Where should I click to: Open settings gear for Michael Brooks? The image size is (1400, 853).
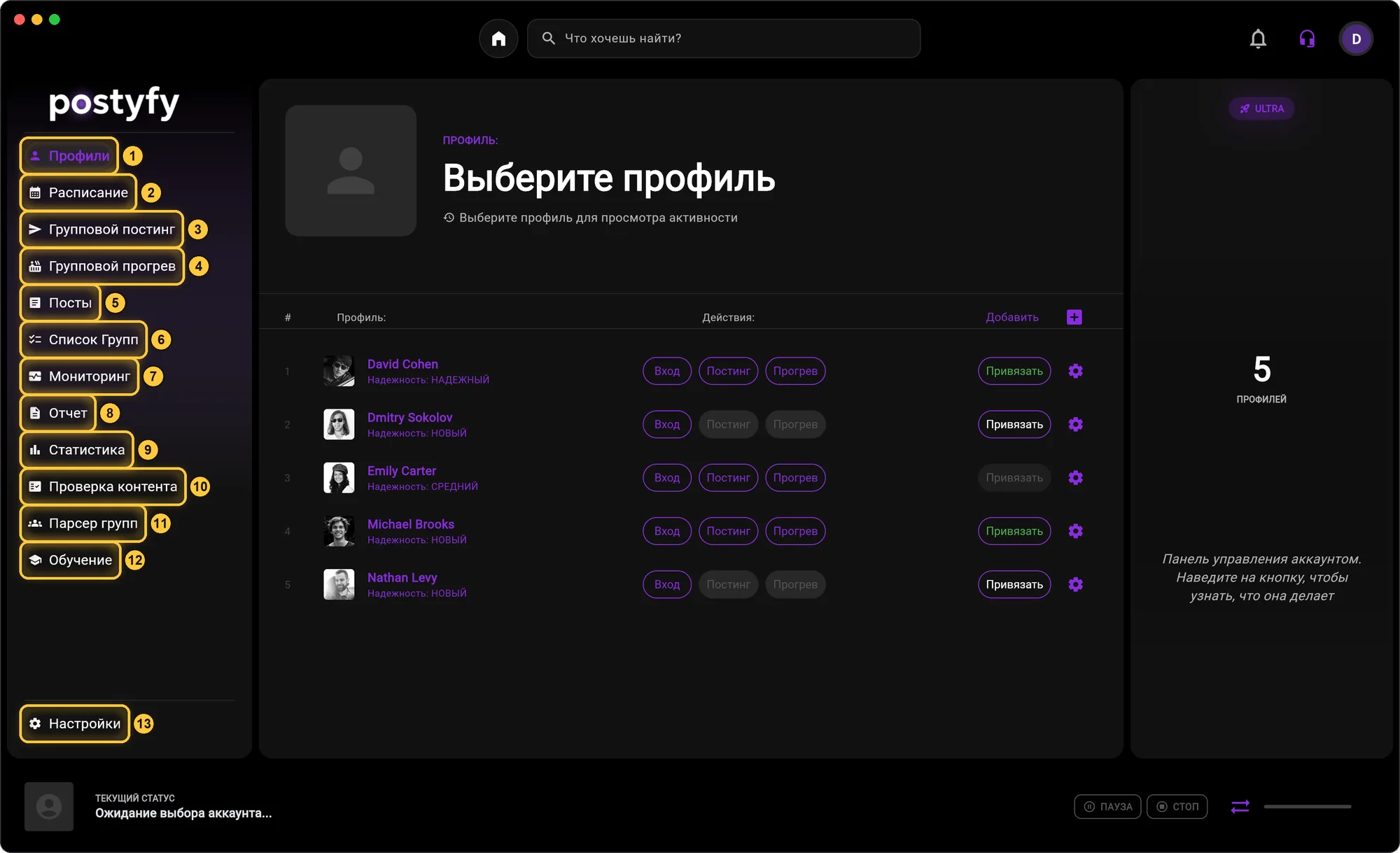click(x=1076, y=531)
